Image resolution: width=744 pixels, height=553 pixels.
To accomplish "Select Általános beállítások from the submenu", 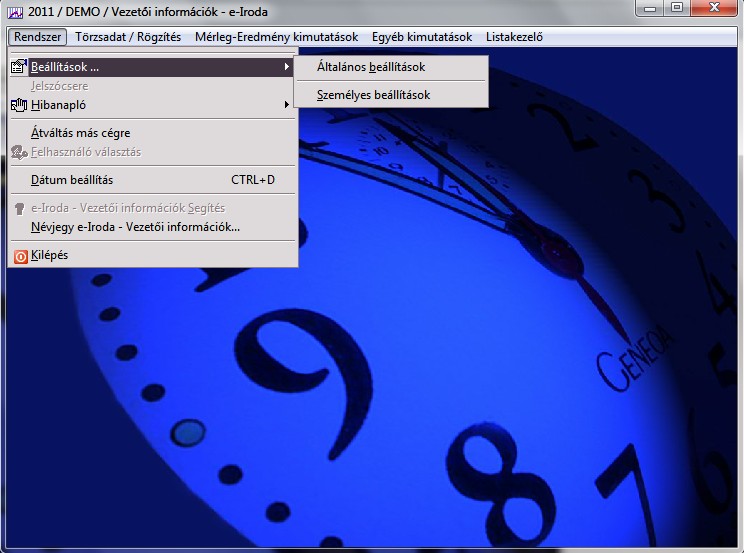I will [x=371, y=68].
